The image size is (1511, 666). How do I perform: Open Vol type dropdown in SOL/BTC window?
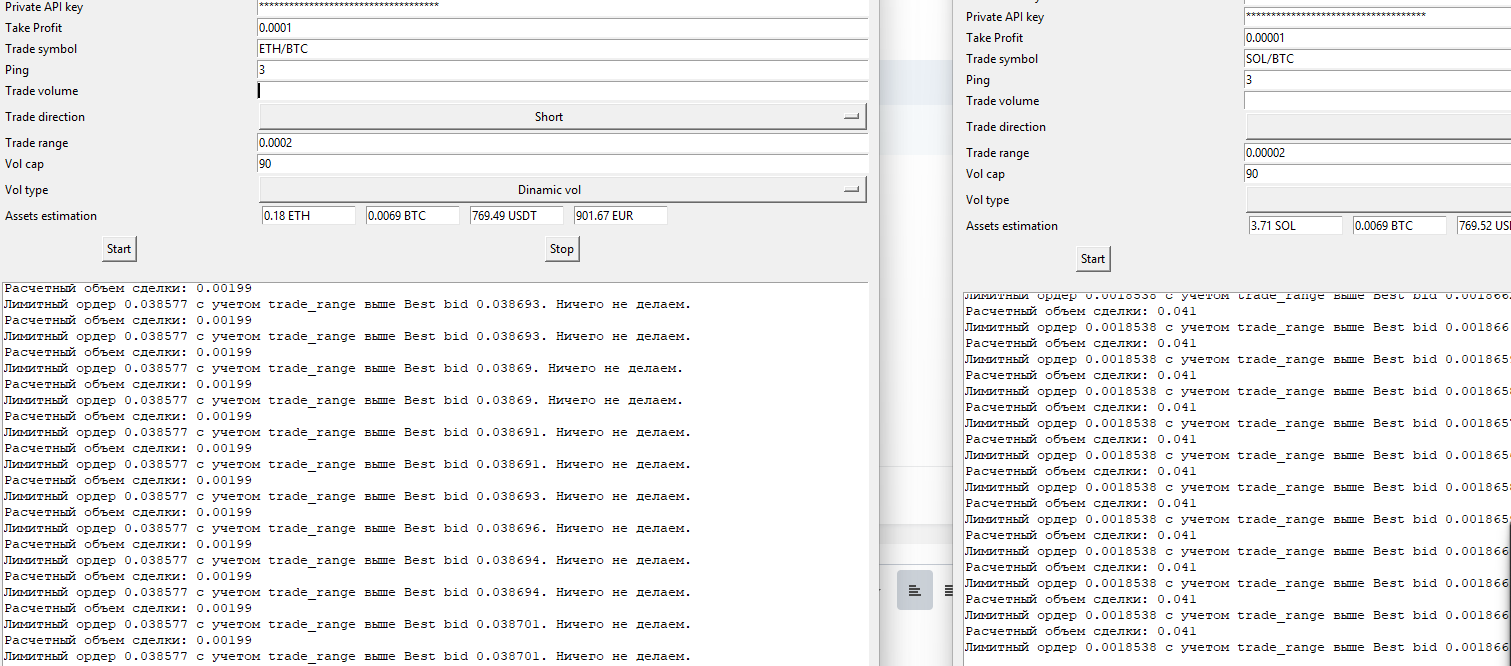coord(1377,200)
